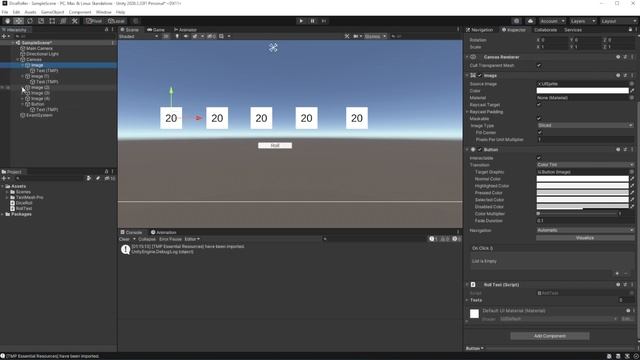Click the Add Component button
This screenshot has width=640, height=360.
(550, 336)
